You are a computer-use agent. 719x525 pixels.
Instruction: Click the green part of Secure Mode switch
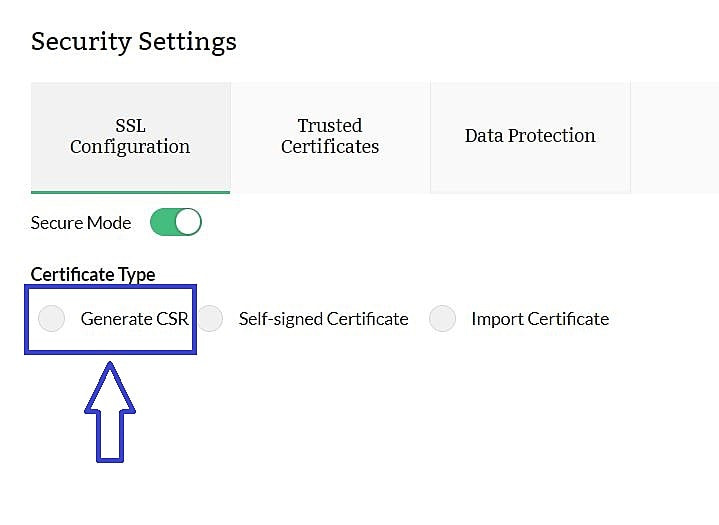pos(163,222)
